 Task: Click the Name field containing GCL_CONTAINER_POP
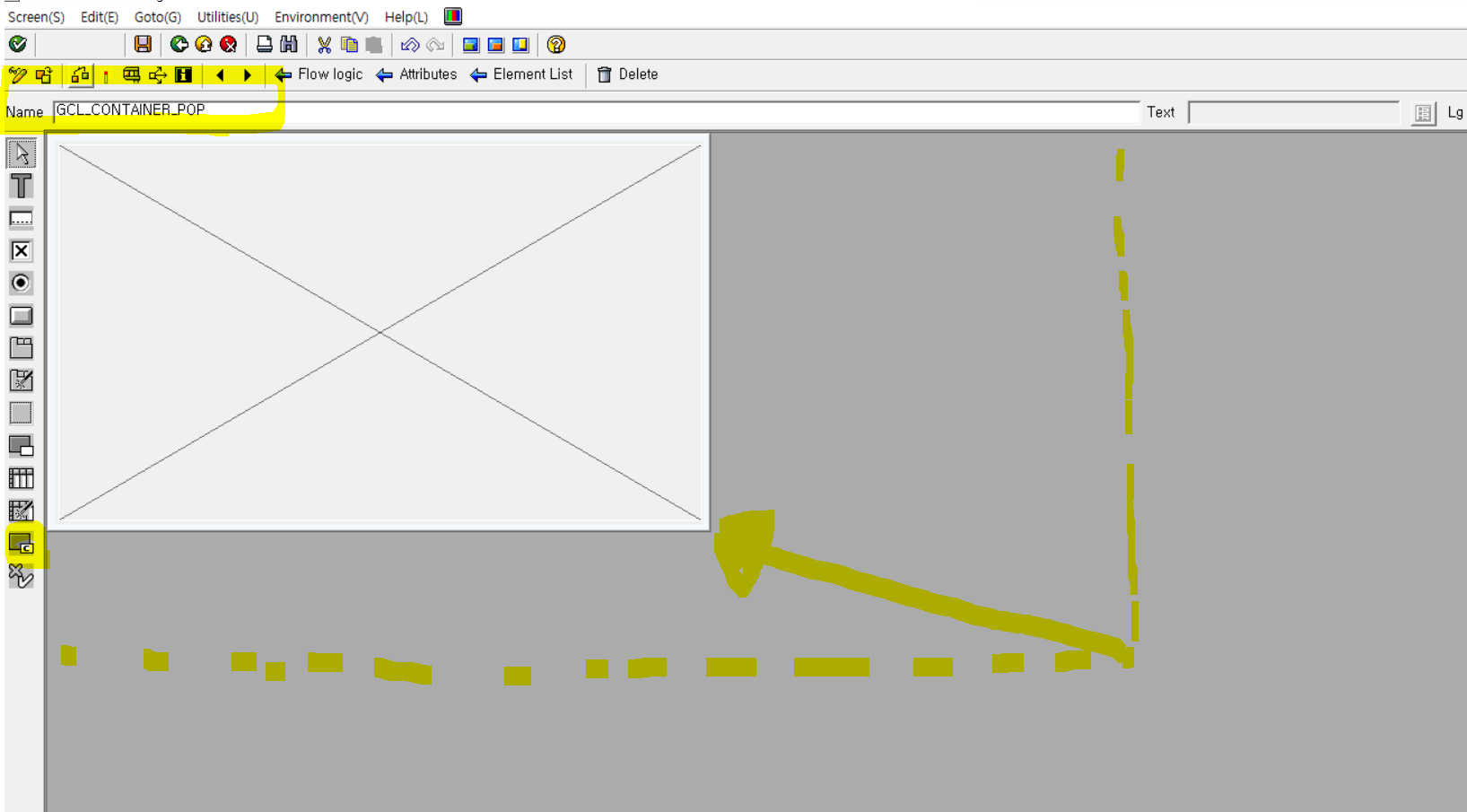pyautogui.click(x=596, y=111)
